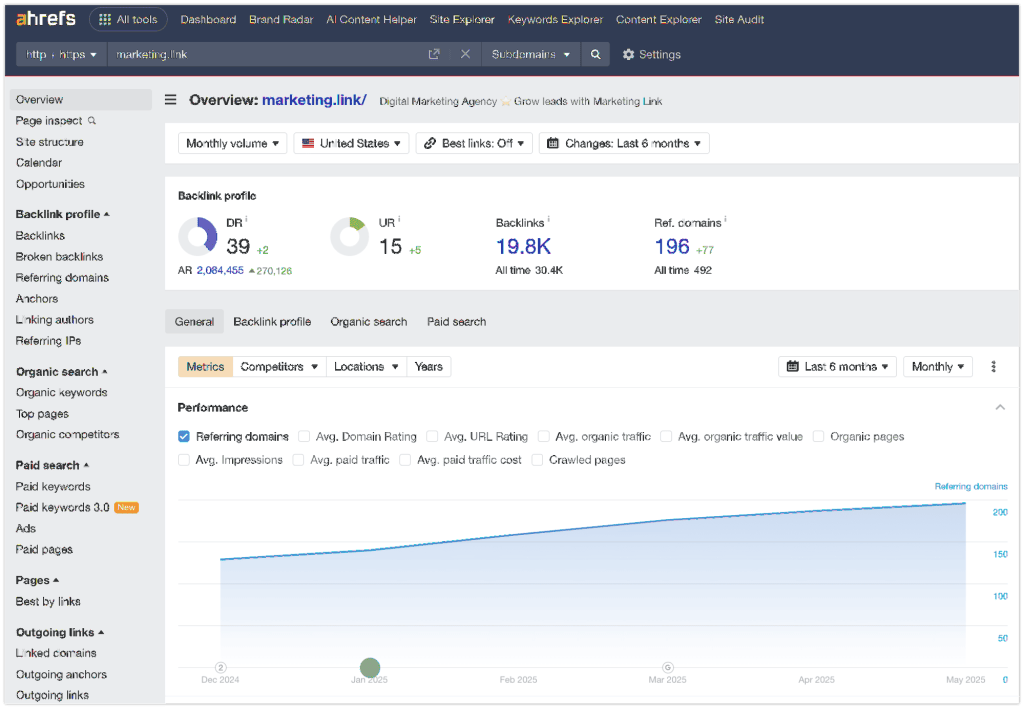
Task: Open Keywords Explorer in top navigation
Action: 555,20
